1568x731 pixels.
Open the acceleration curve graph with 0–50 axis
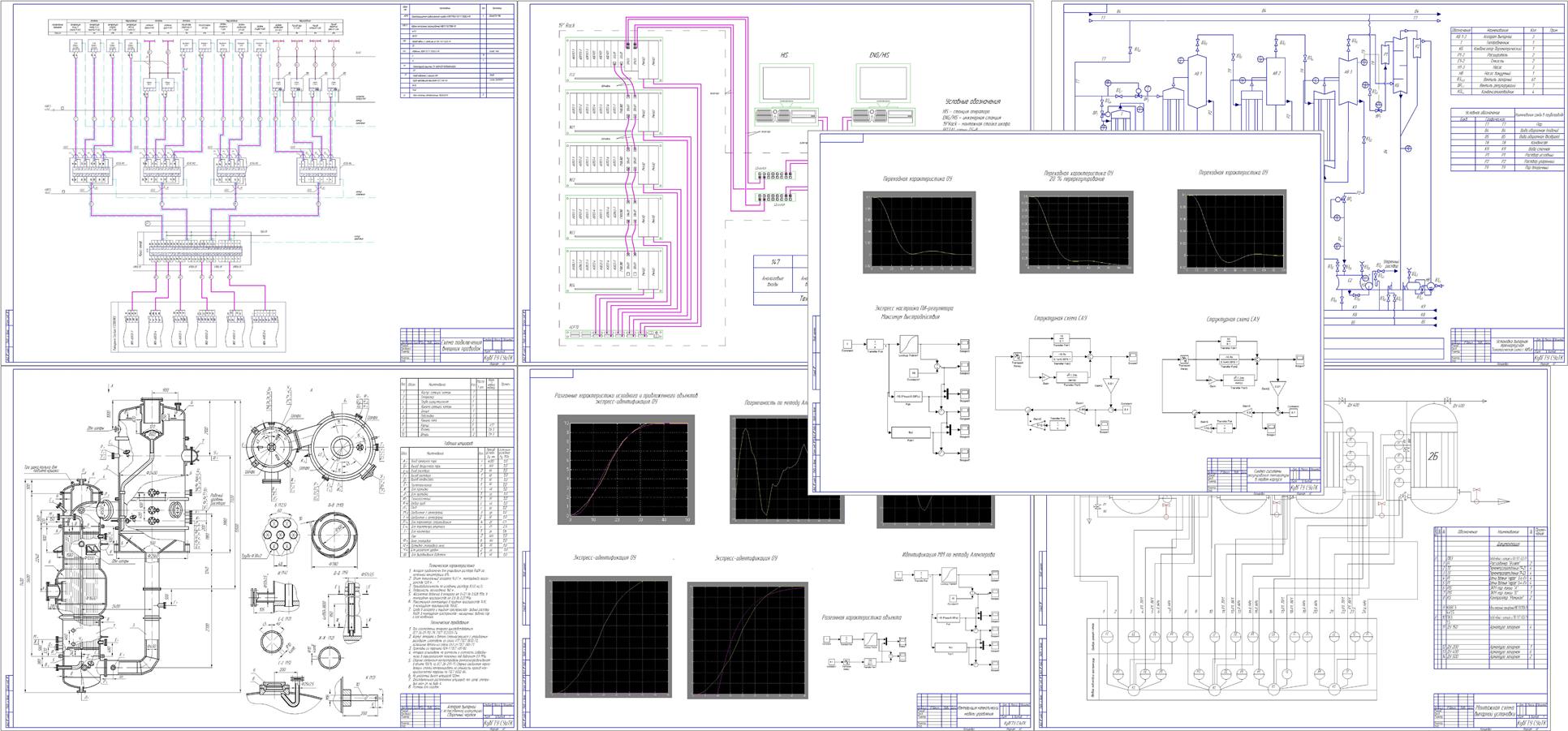626,471
